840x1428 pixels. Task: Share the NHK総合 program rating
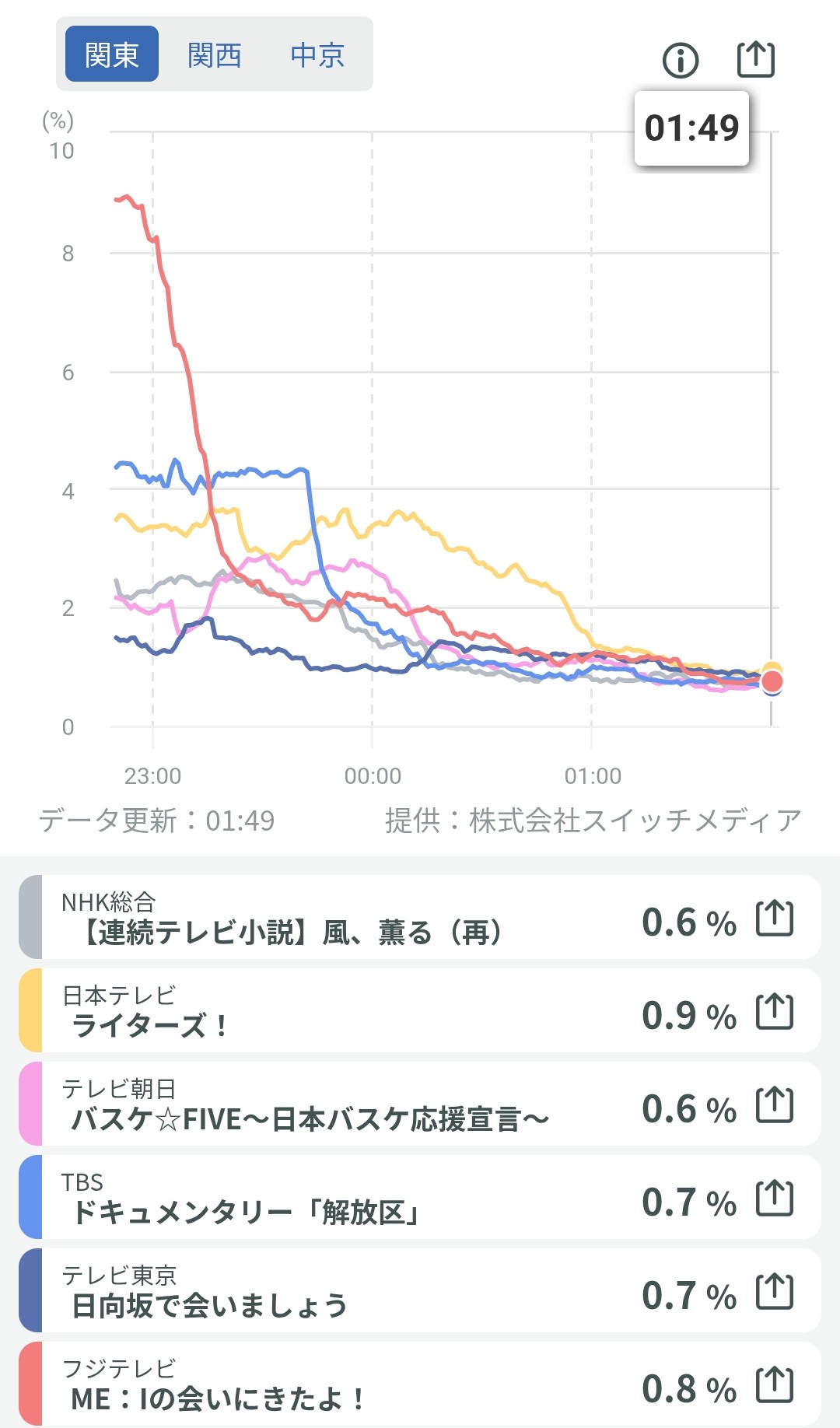775,919
